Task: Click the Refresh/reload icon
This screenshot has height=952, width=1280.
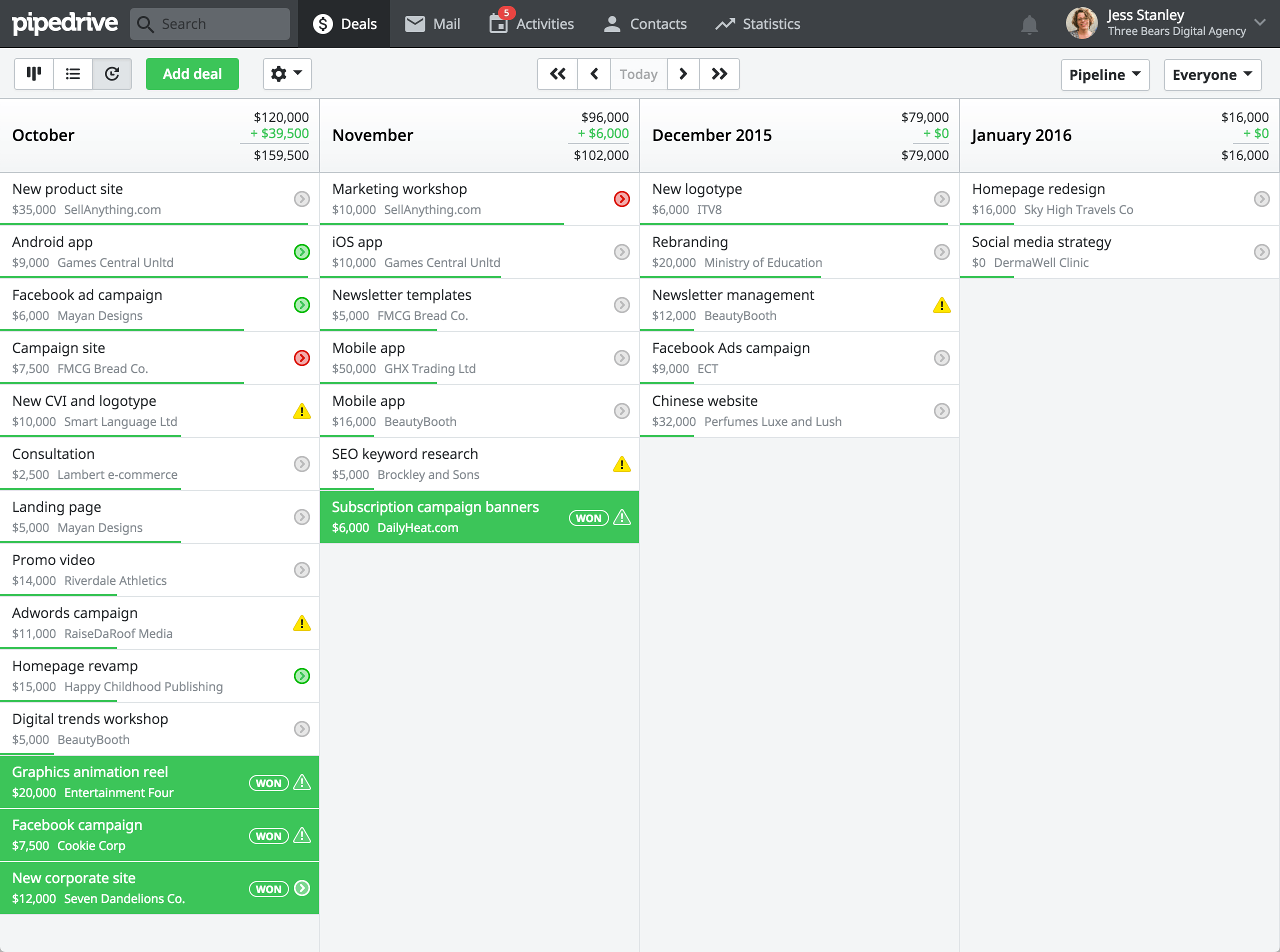Action: (112, 73)
